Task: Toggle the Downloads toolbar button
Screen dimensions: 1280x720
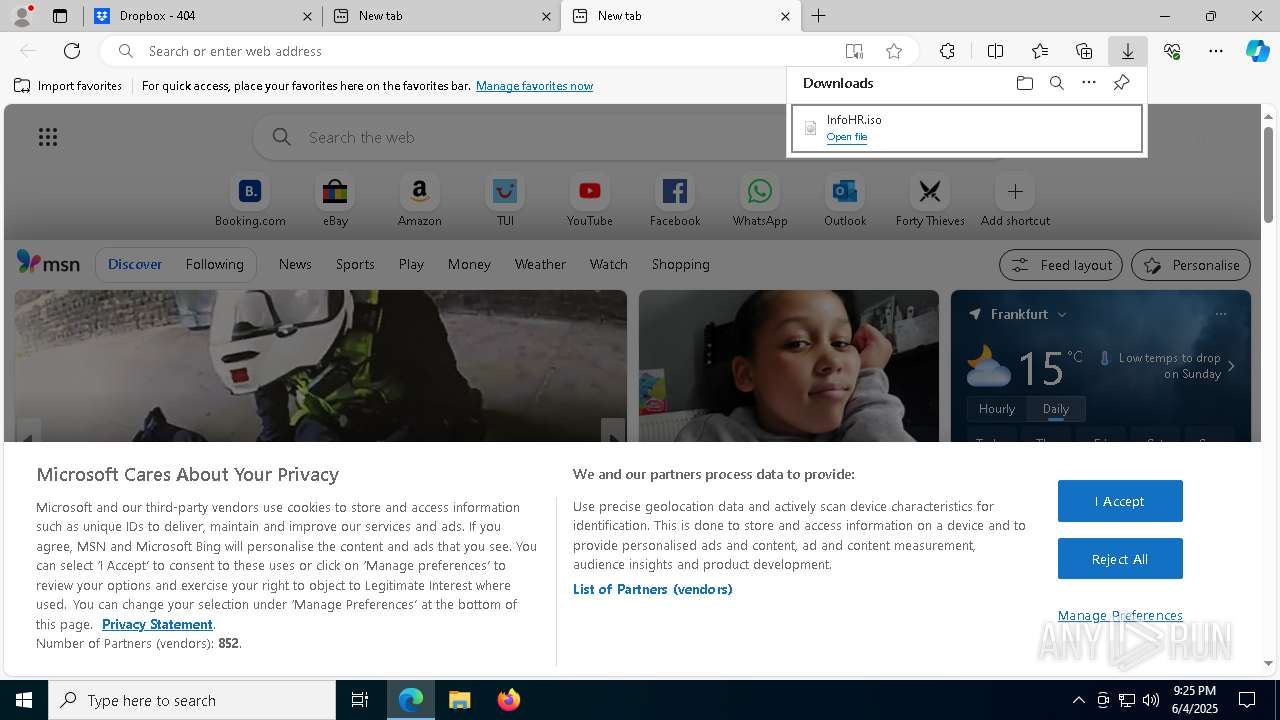Action: 1127,51
